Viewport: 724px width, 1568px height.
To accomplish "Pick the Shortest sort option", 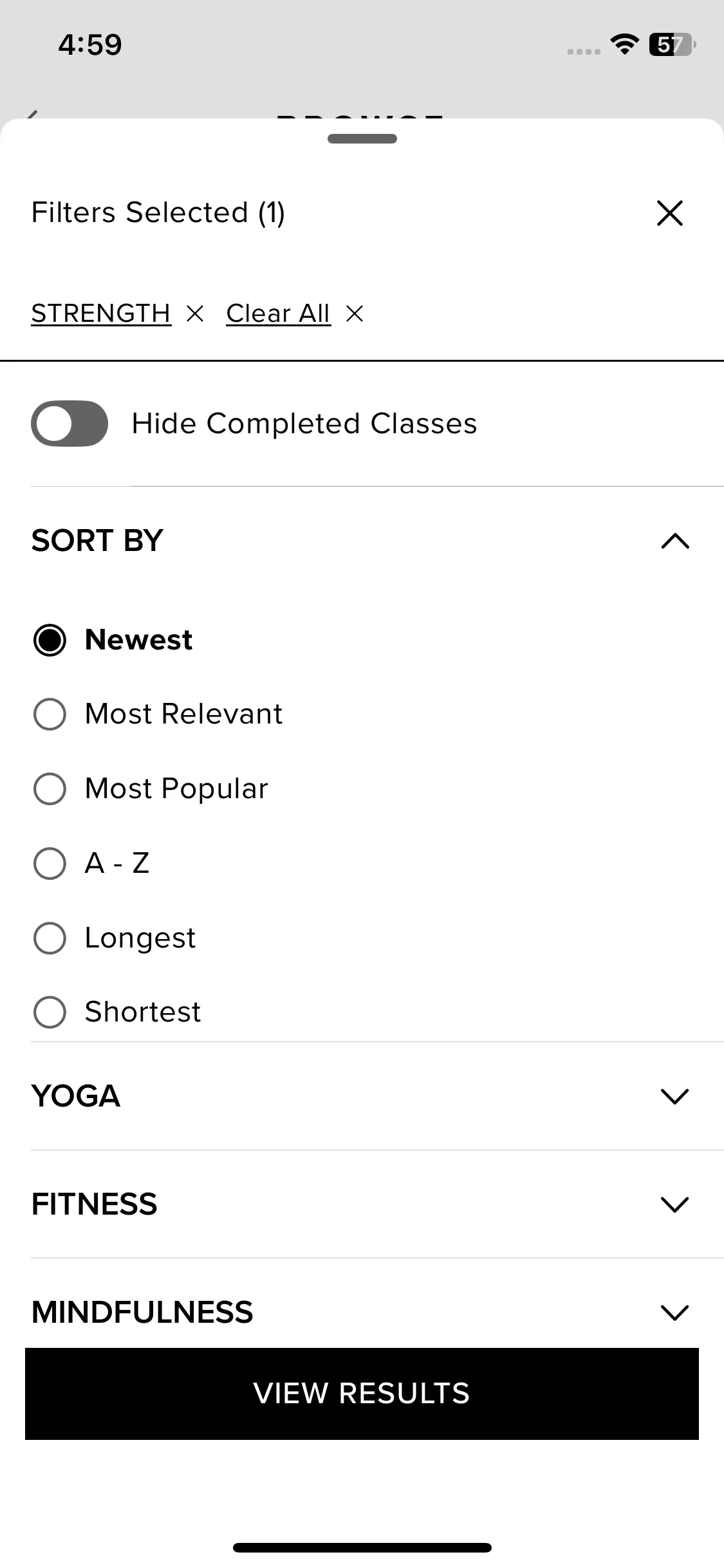I will (x=50, y=1012).
